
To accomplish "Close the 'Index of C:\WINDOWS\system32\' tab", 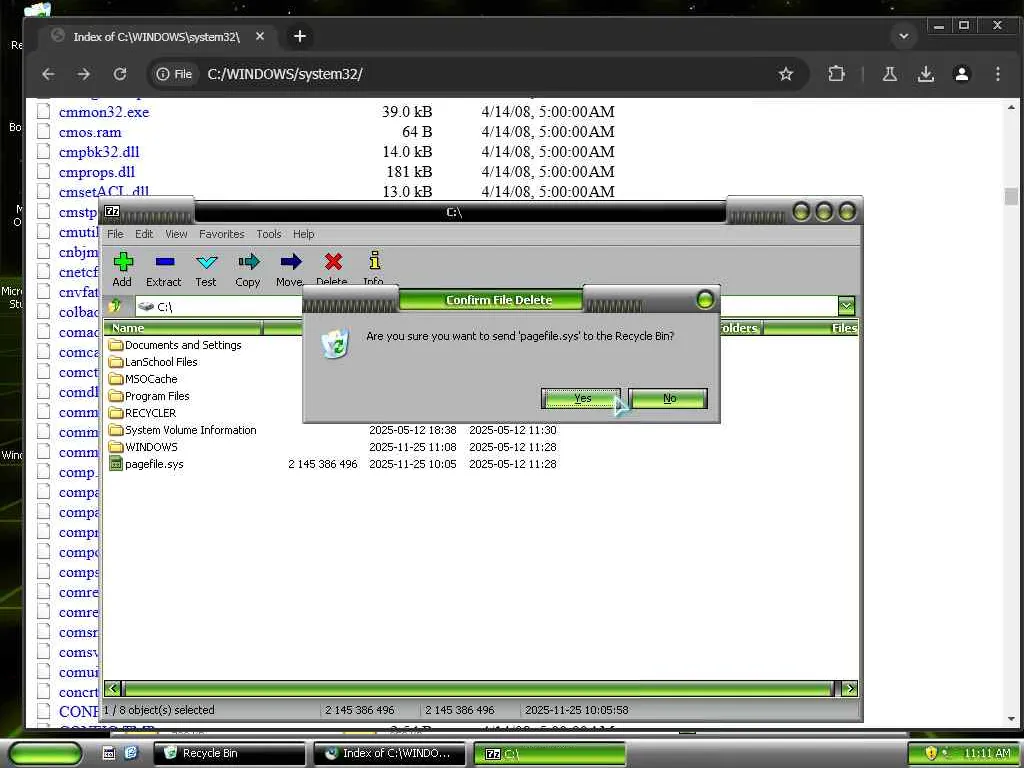I will tap(260, 37).
